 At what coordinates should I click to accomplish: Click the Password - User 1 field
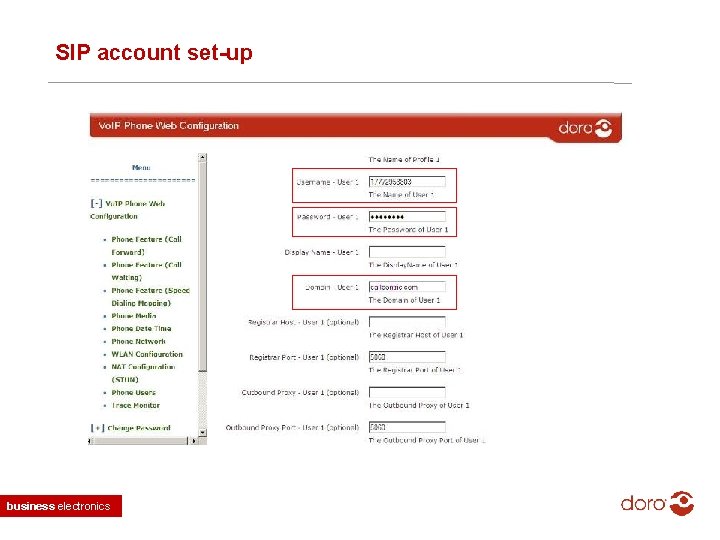click(407, 217)
